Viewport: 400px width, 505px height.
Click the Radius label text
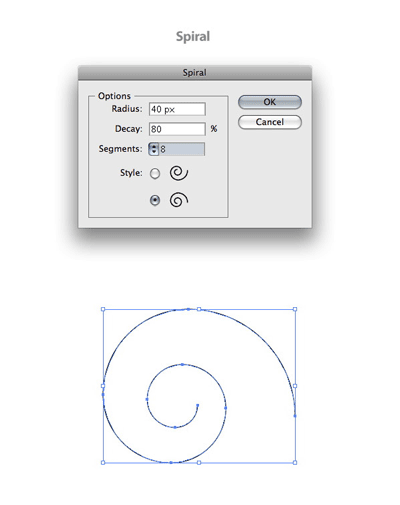[127, 109]
